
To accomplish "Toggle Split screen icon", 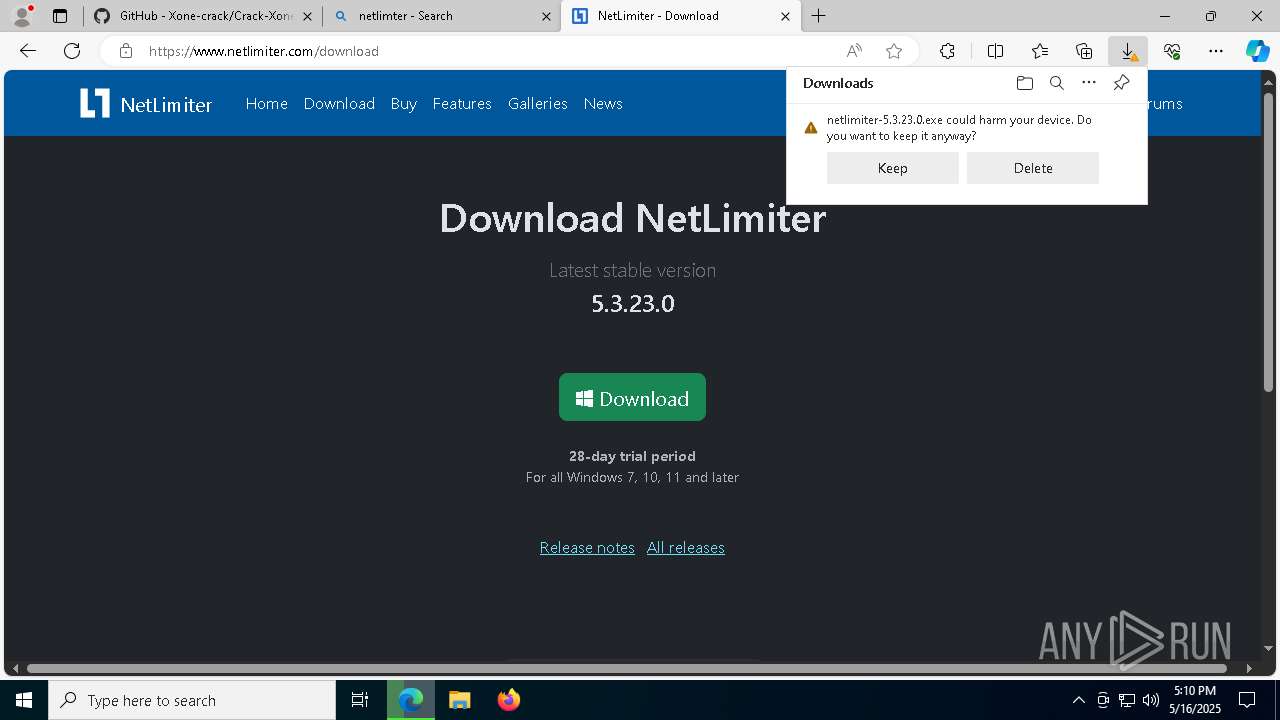I will tap(995, 51).
